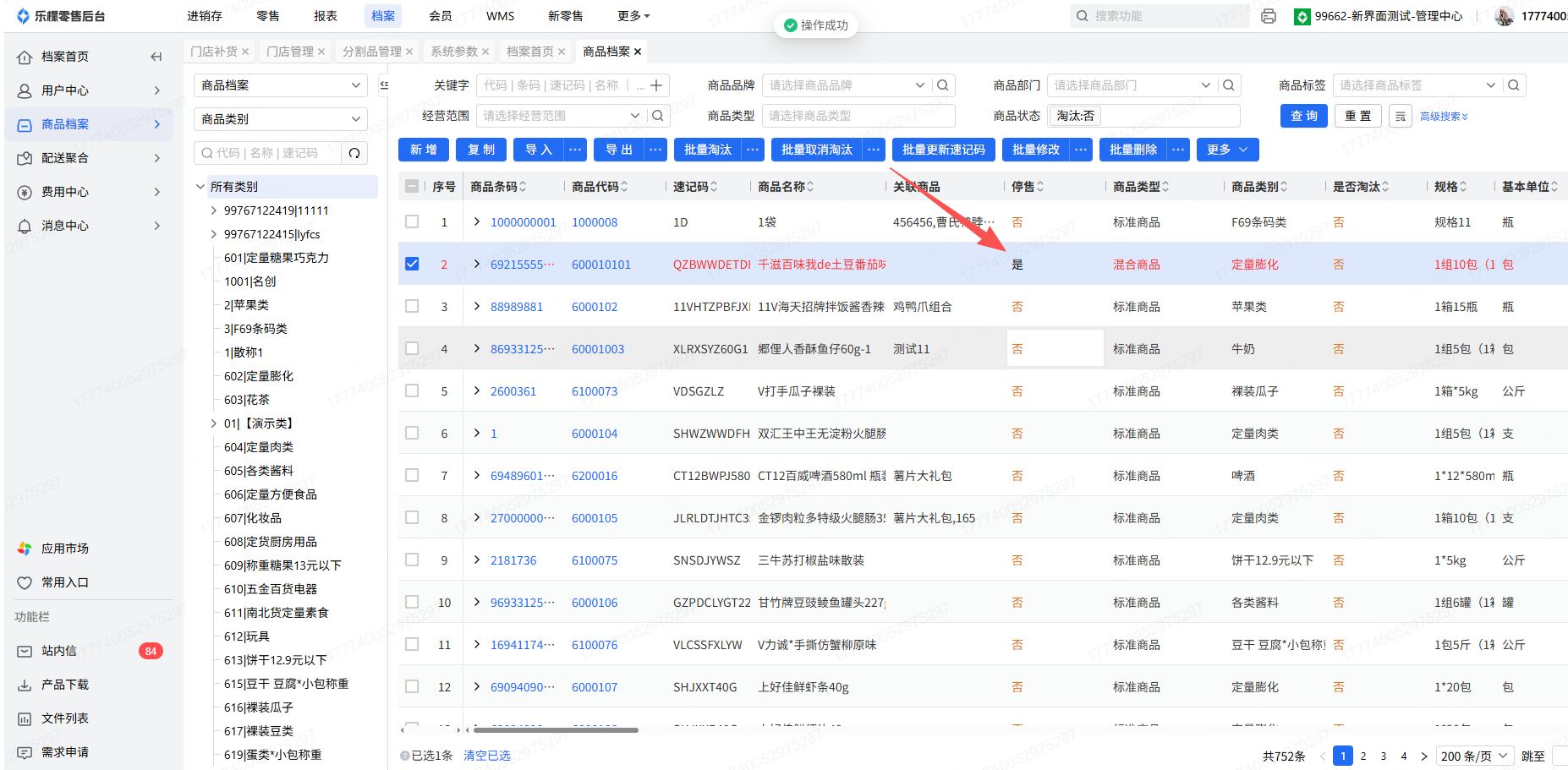Screen dimensions: 1568x770
Task: Click the refresh icon beside category search
Action: (x=354, y=153)
